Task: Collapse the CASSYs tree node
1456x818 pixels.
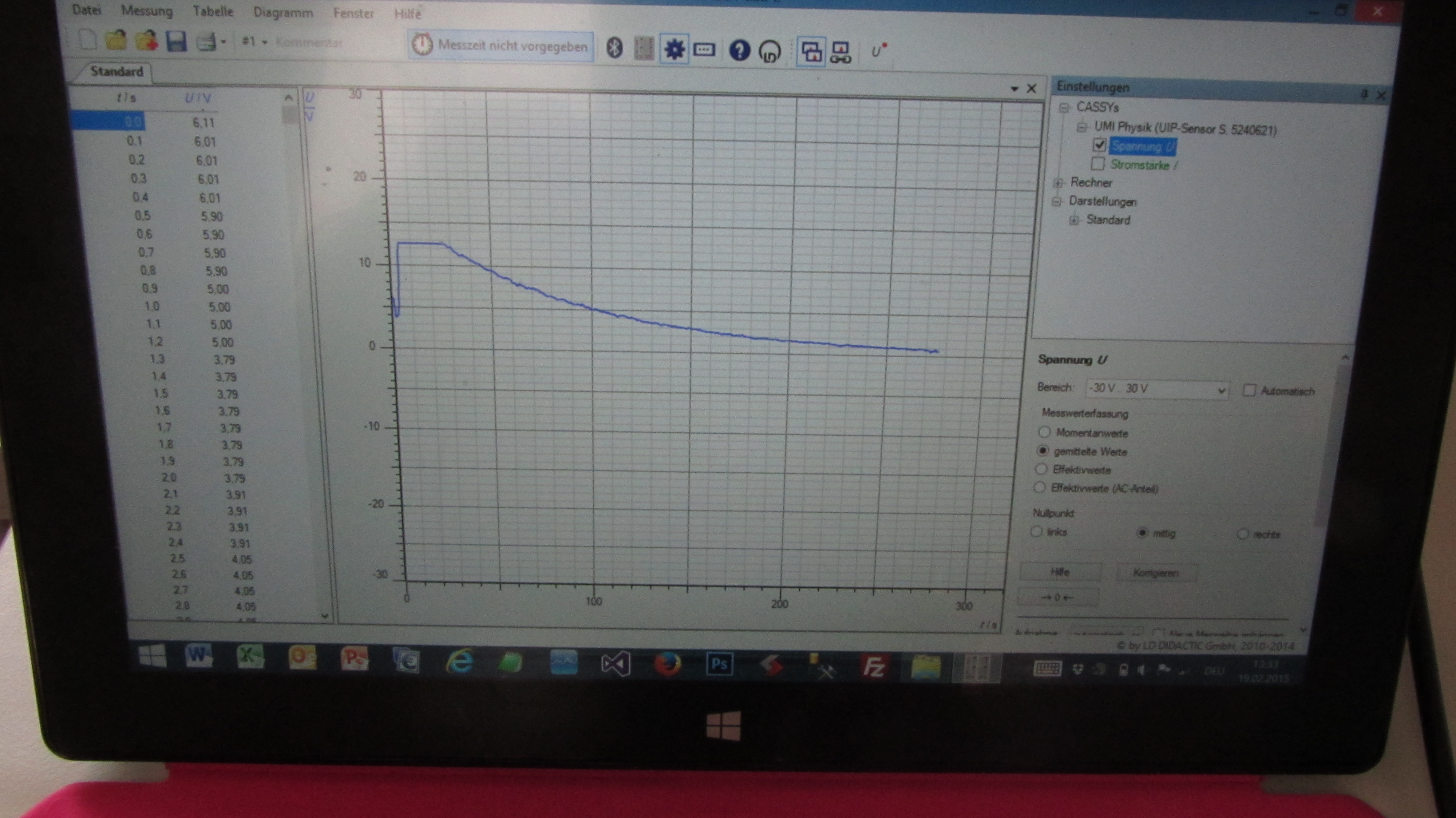Action: tap(1064, 107)
